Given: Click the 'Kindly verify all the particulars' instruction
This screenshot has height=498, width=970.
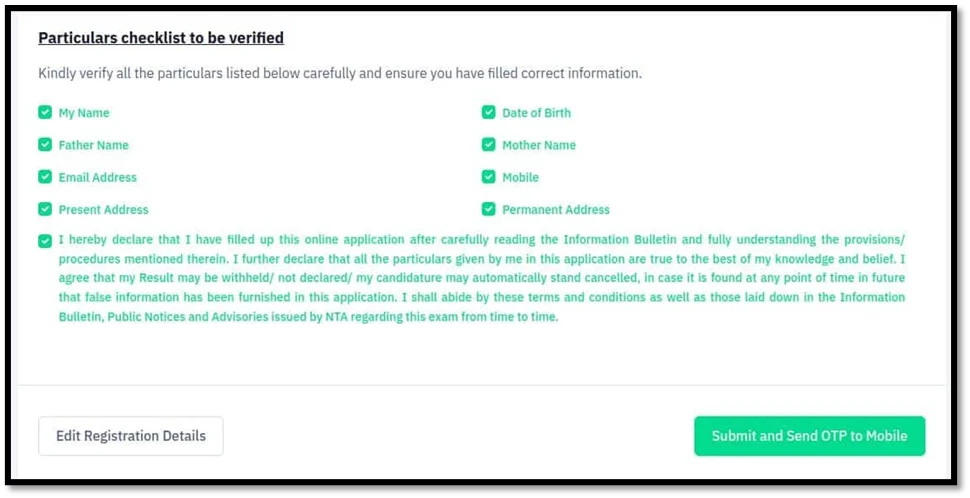Looking at the screenshot, I should pos(340,73).
